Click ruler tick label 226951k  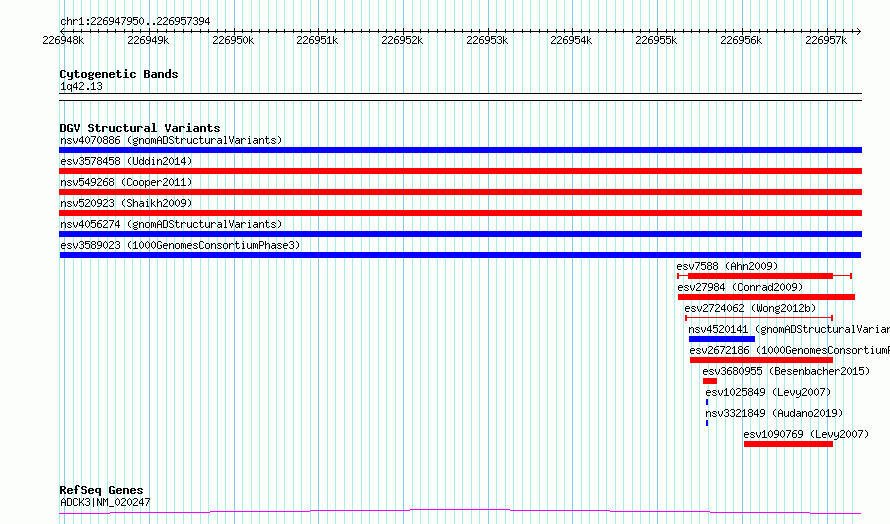click(x=317, y=40)
